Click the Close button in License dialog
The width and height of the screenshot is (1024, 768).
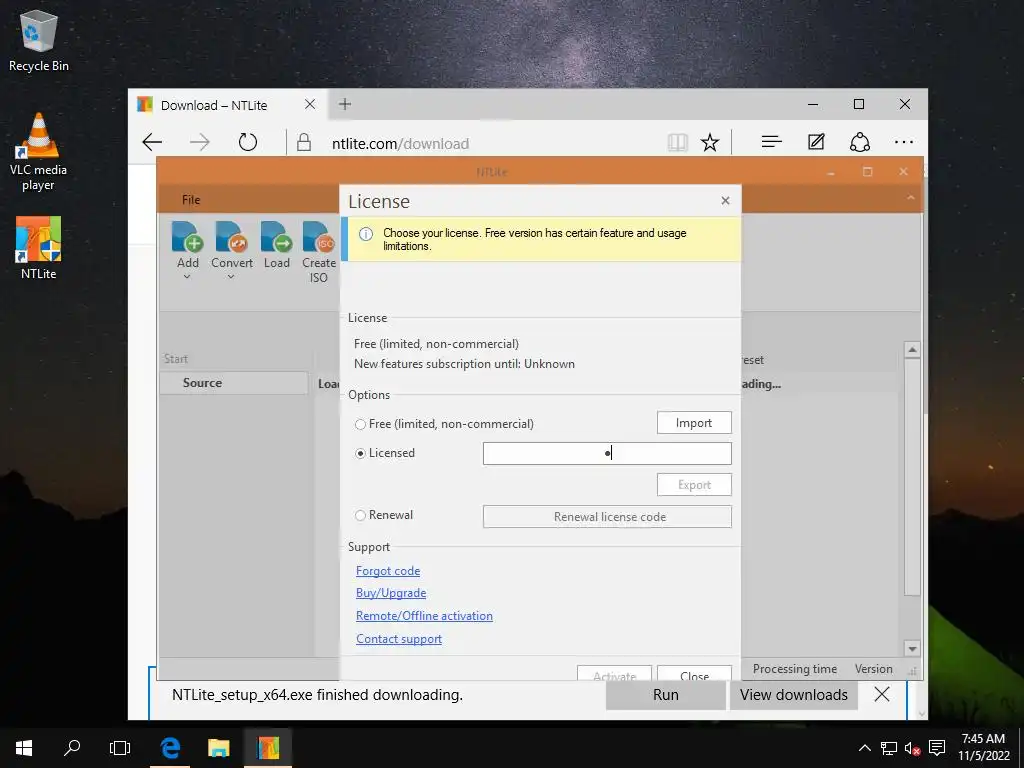(x=694, y=674)
